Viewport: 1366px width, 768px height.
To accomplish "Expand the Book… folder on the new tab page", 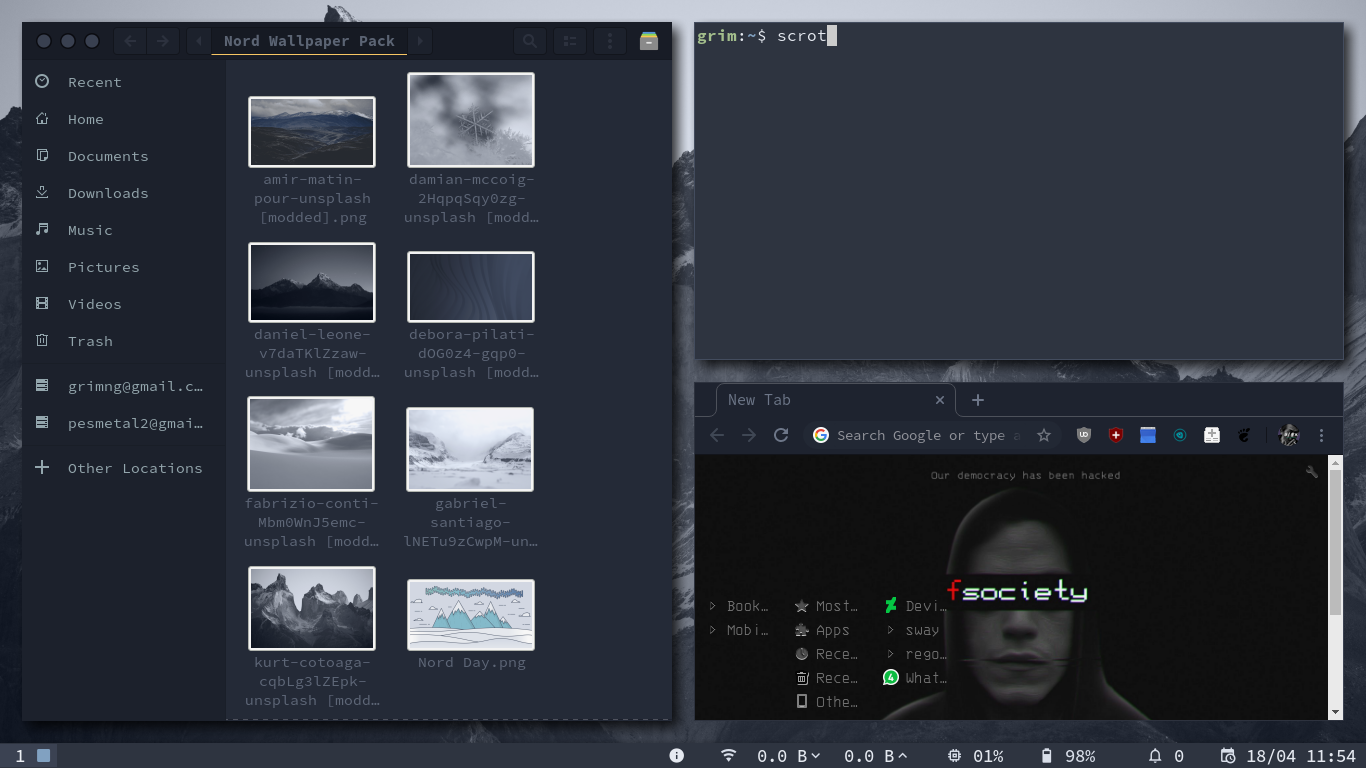I will (x=739, y=606).
